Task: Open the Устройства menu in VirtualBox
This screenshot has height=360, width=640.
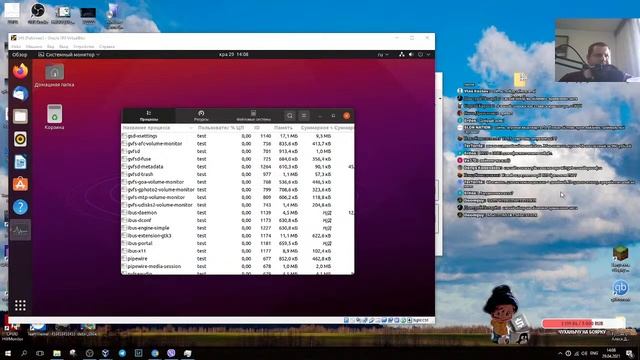Action: pos(84,47)
